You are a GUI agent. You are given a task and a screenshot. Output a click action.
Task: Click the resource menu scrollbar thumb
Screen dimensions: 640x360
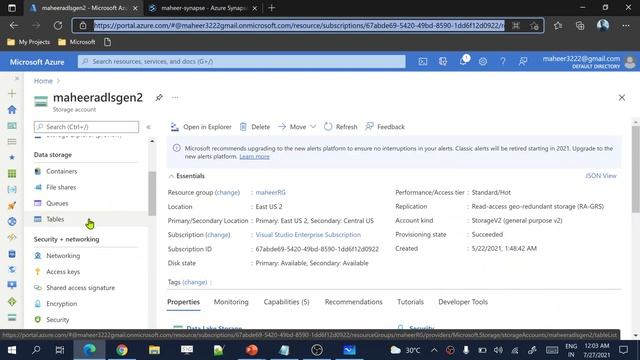click(x=152, y=193)
